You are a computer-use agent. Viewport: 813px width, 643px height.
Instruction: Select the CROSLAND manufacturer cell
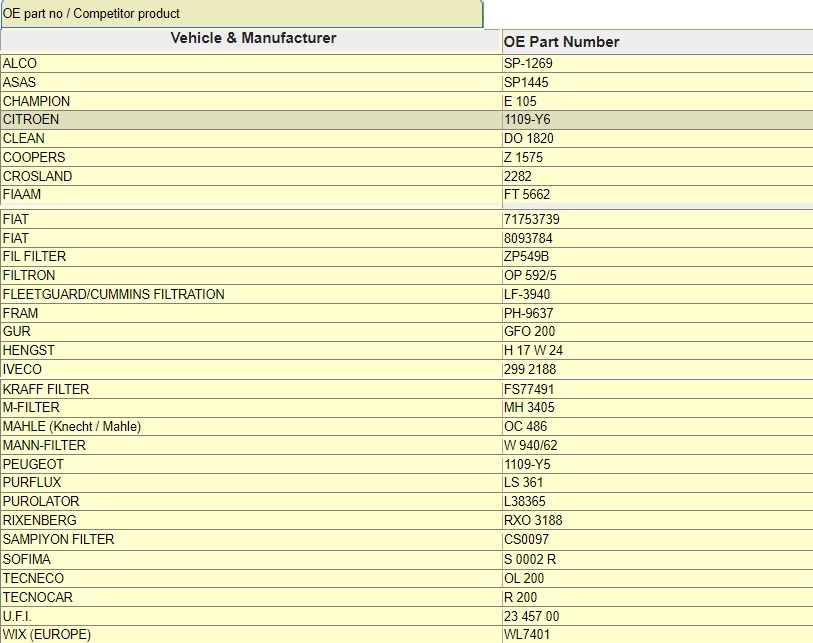251,176
